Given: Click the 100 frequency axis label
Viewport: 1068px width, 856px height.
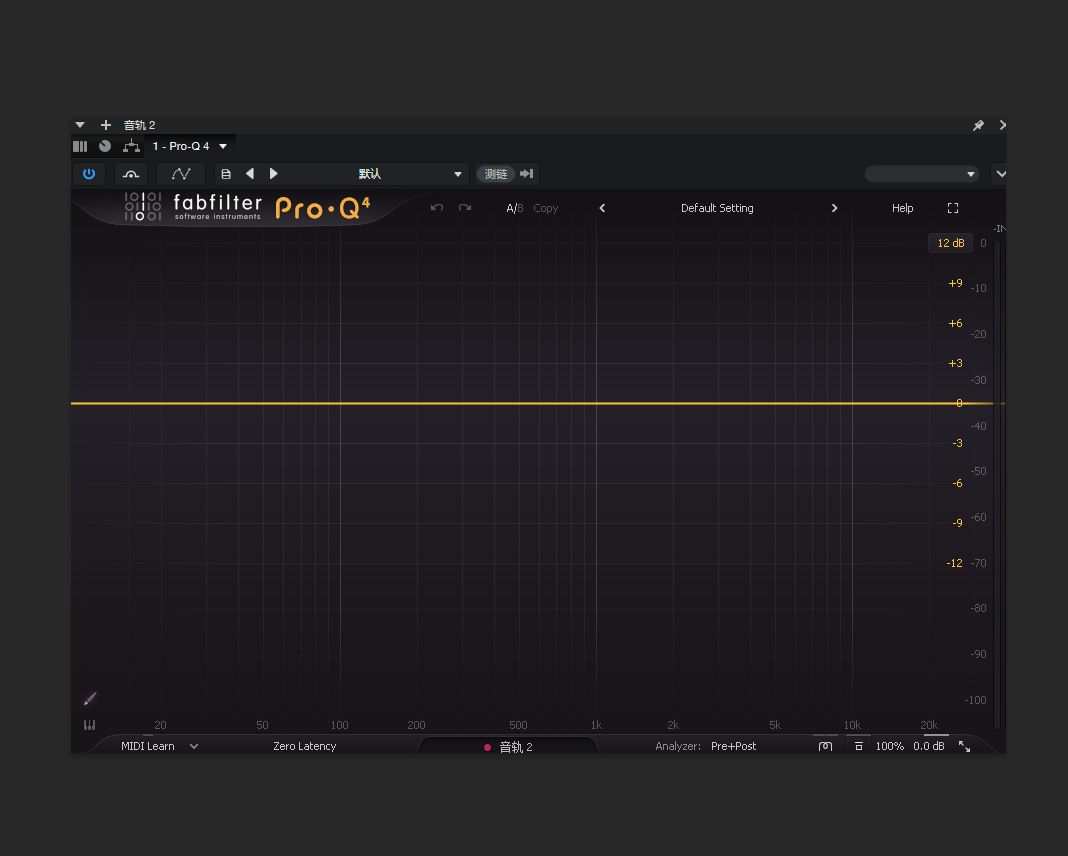Looking at the screenshot, I should pos(339,725).
